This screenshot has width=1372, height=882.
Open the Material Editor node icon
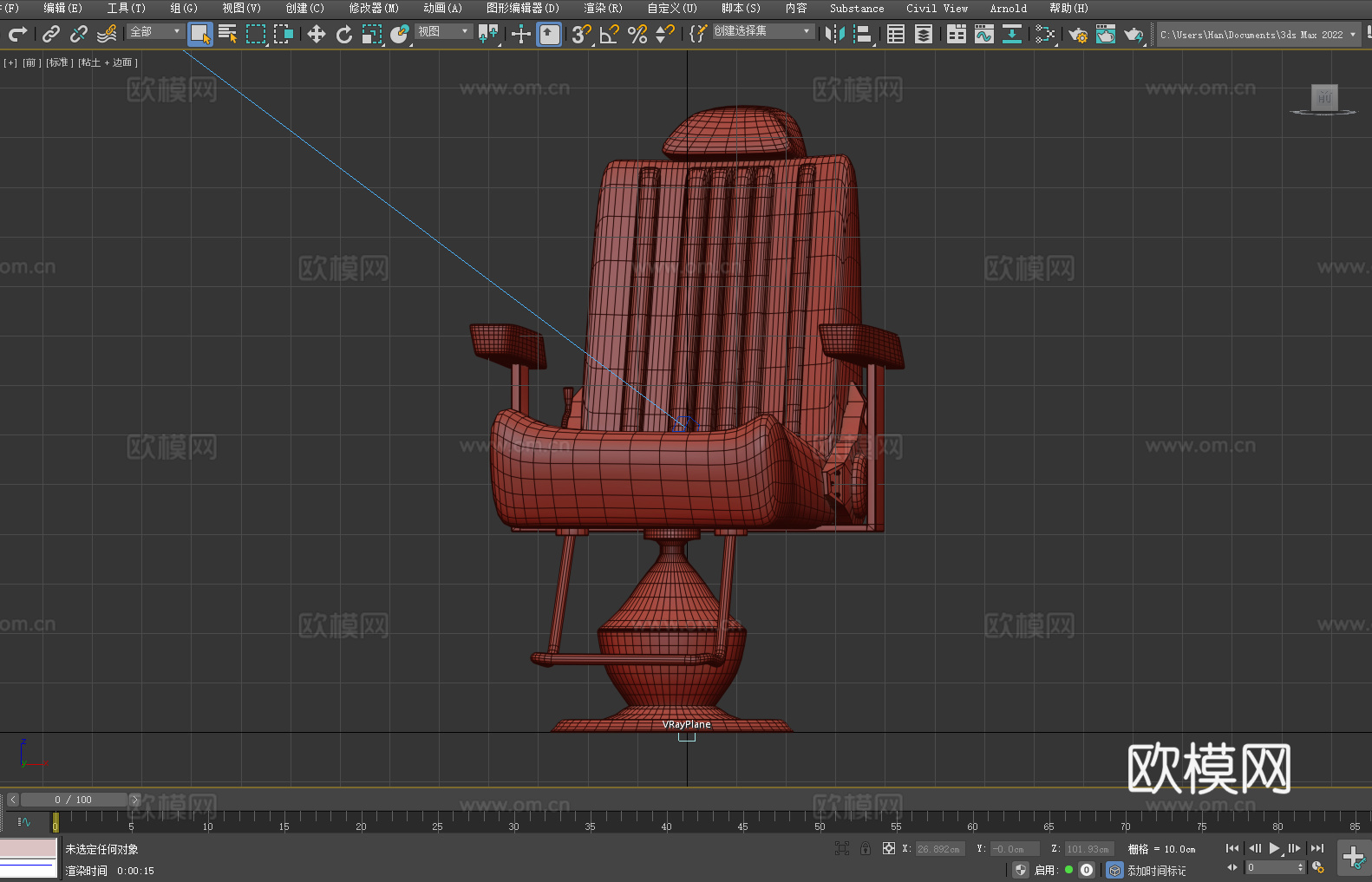pos(1045,34)
